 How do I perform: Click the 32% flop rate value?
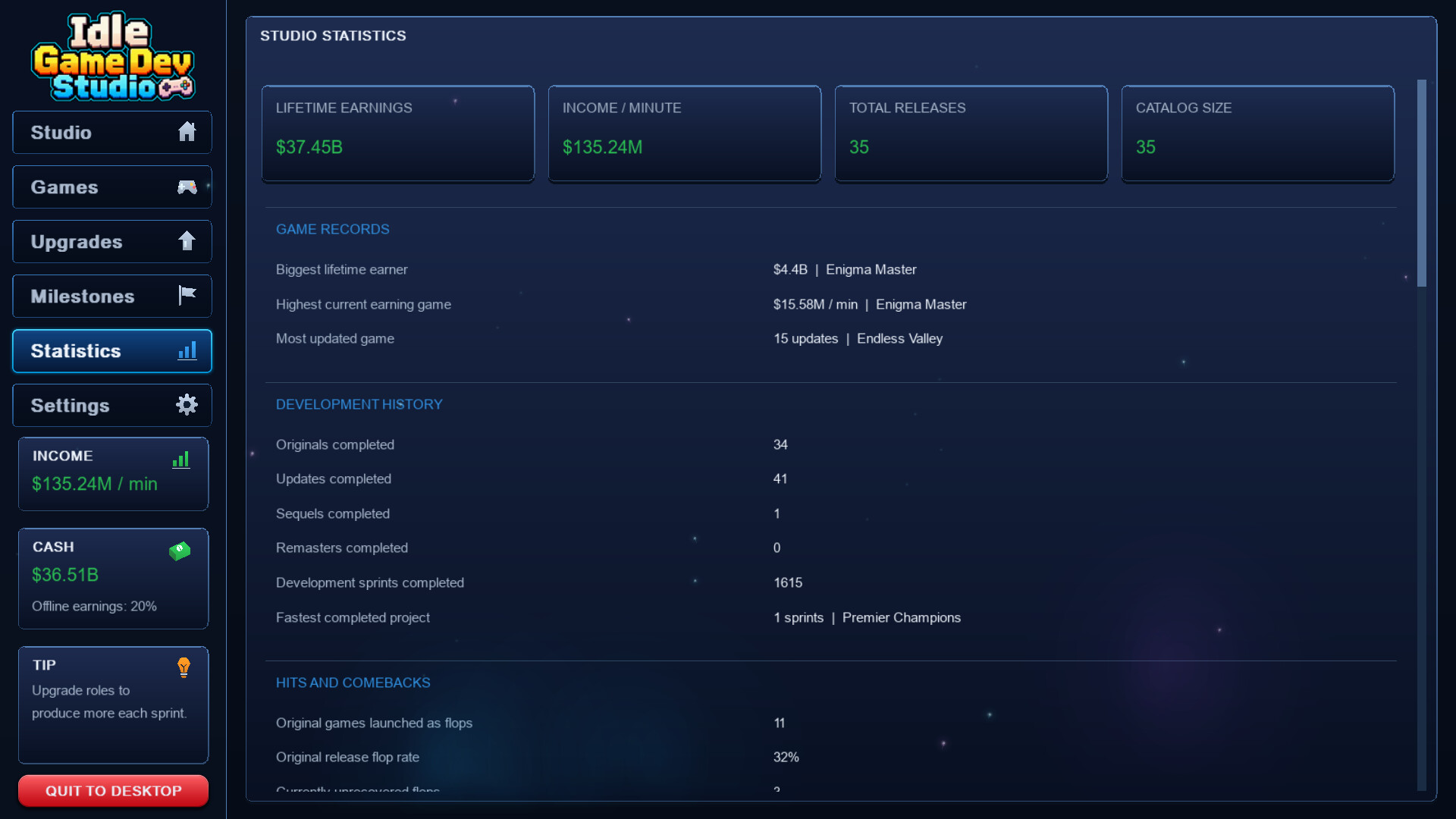pos(786,757)
